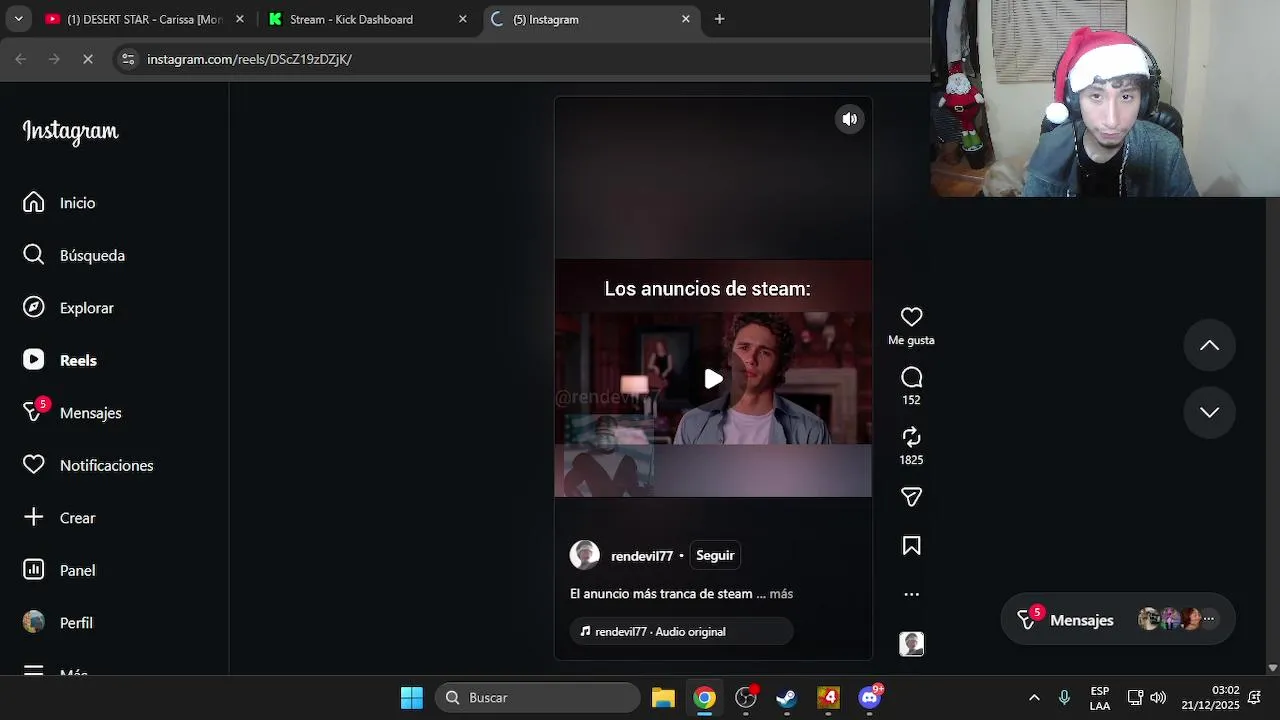
Task: Play the reel with center play button
Action: [713, 379]
